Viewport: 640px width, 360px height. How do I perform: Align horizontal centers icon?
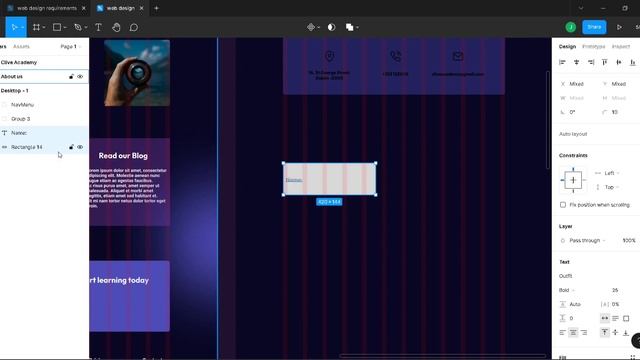coord(576,62)
